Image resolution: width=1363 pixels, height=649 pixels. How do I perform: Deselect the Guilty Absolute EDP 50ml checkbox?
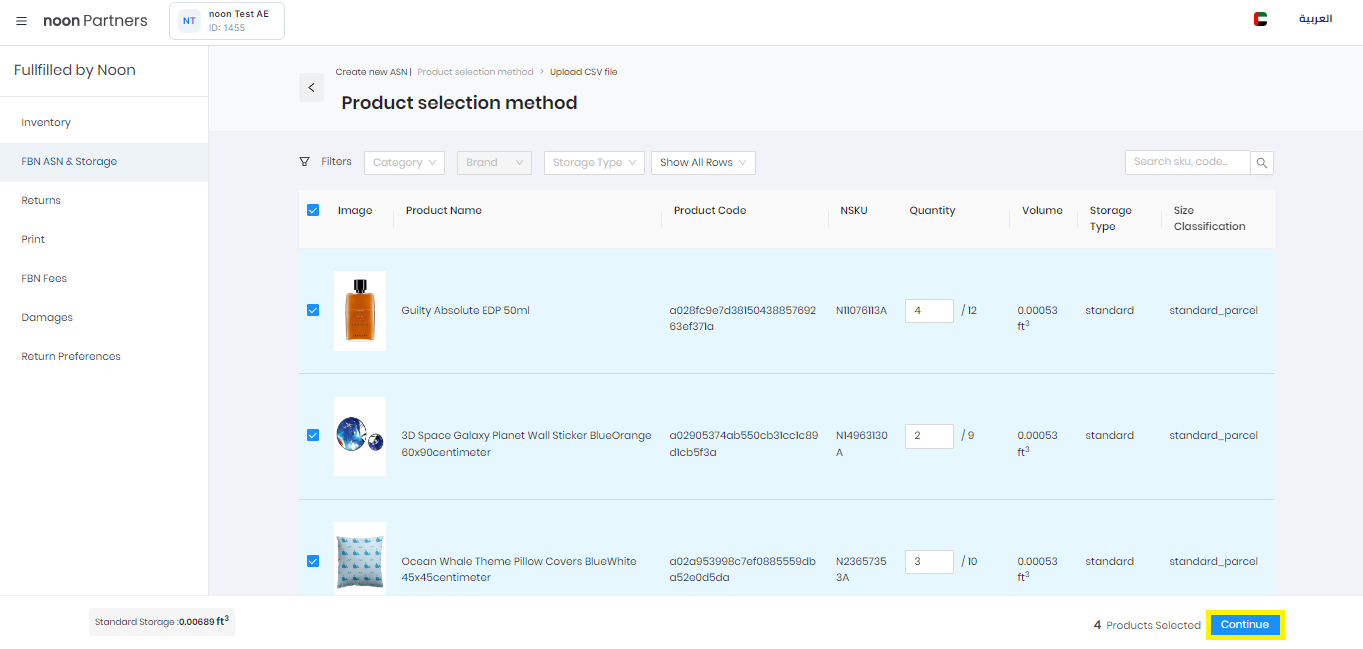(x=313, y=311)
